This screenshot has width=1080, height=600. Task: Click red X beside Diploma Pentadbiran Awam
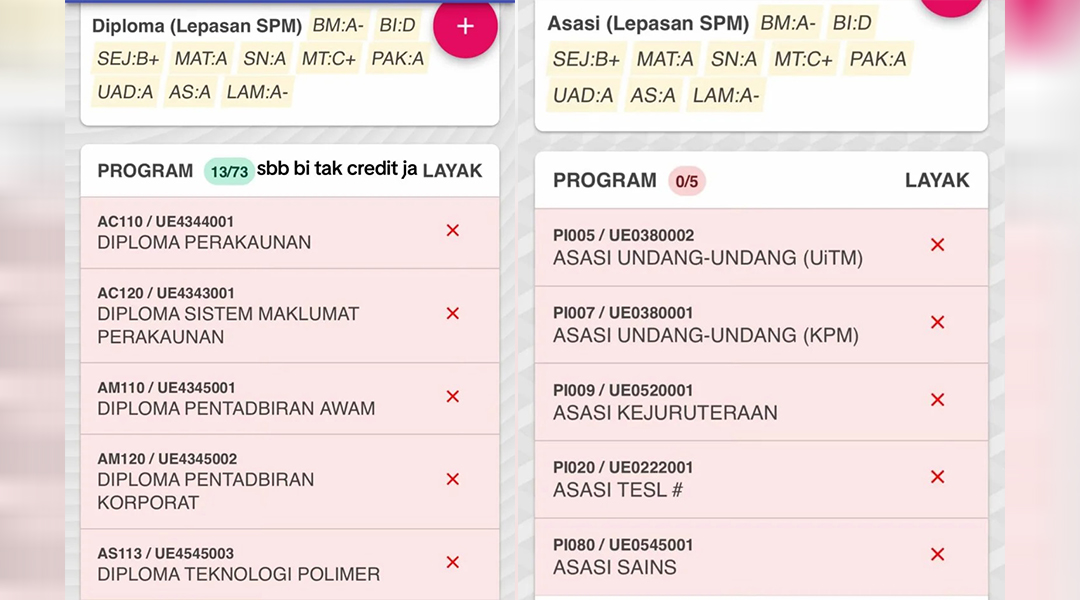453,397
